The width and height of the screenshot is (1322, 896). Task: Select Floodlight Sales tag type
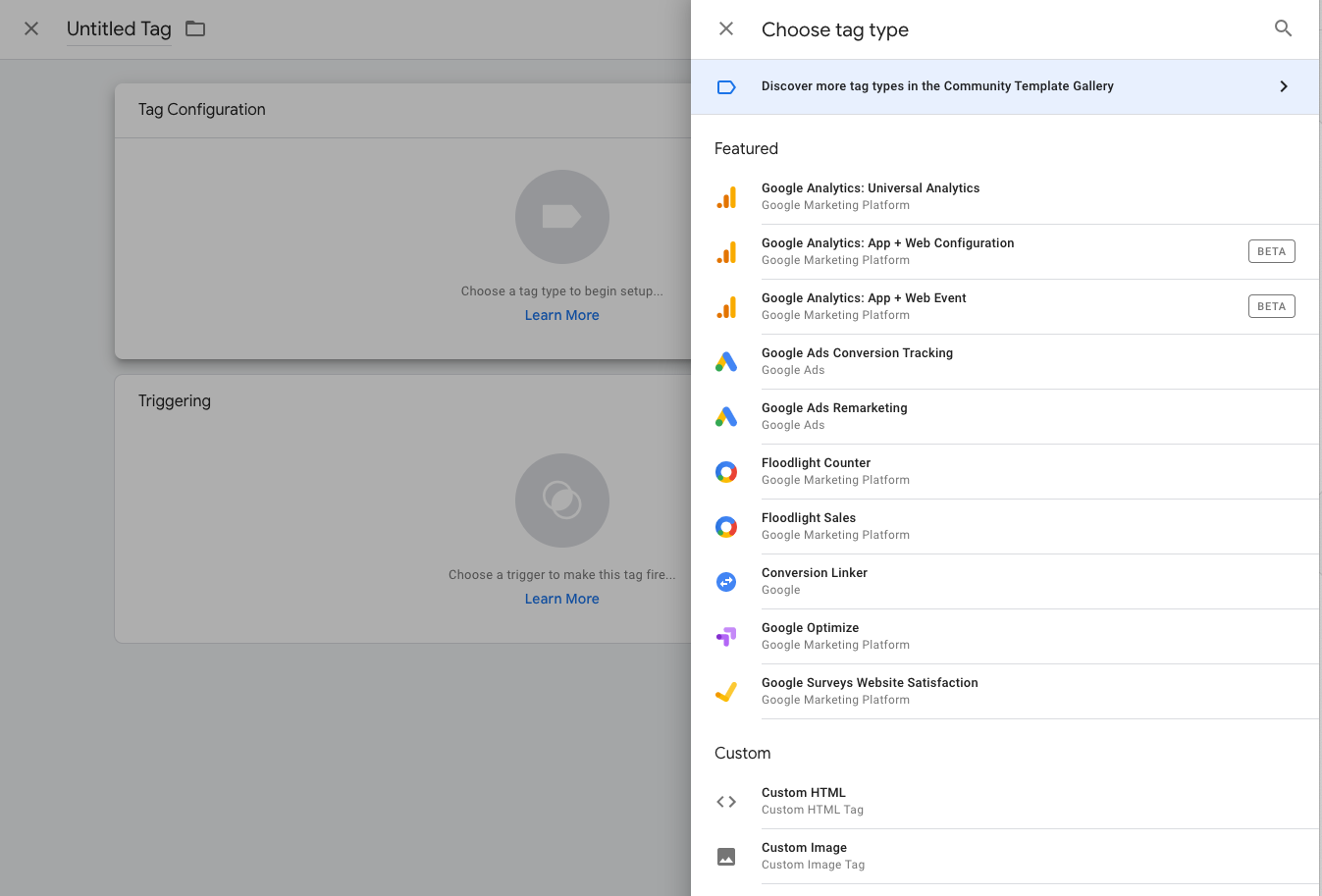[1005, 527]
